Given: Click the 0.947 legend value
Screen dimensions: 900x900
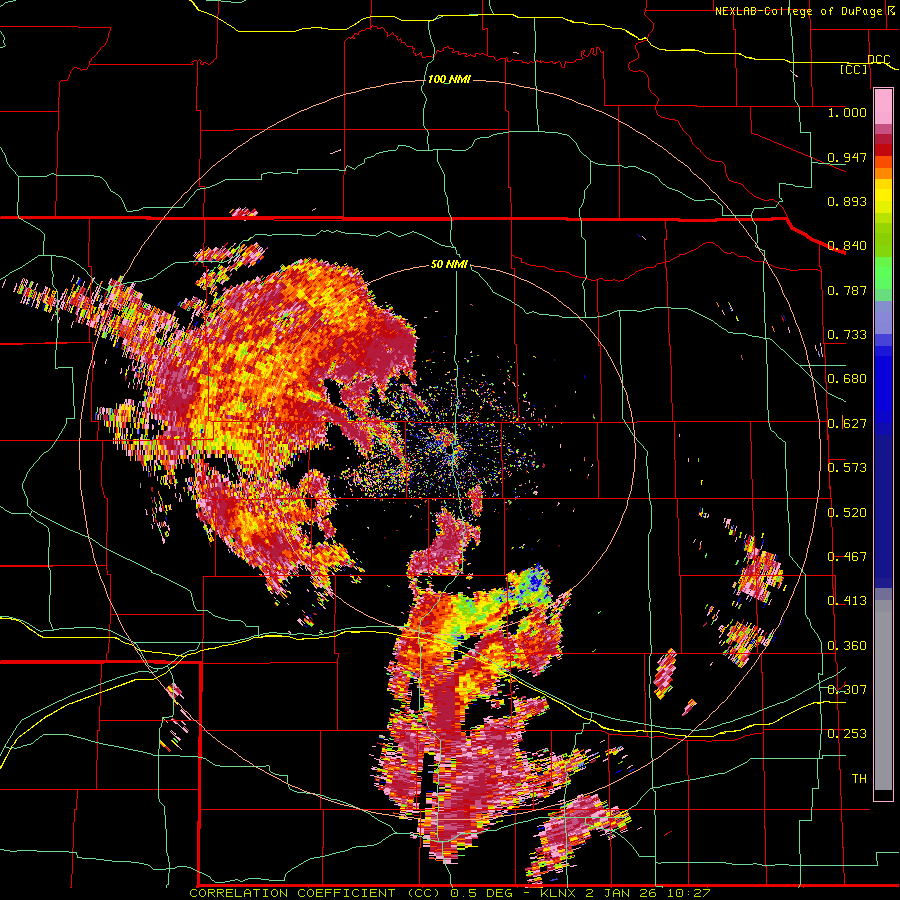Looking at the screenshot, I should point(847,157).
